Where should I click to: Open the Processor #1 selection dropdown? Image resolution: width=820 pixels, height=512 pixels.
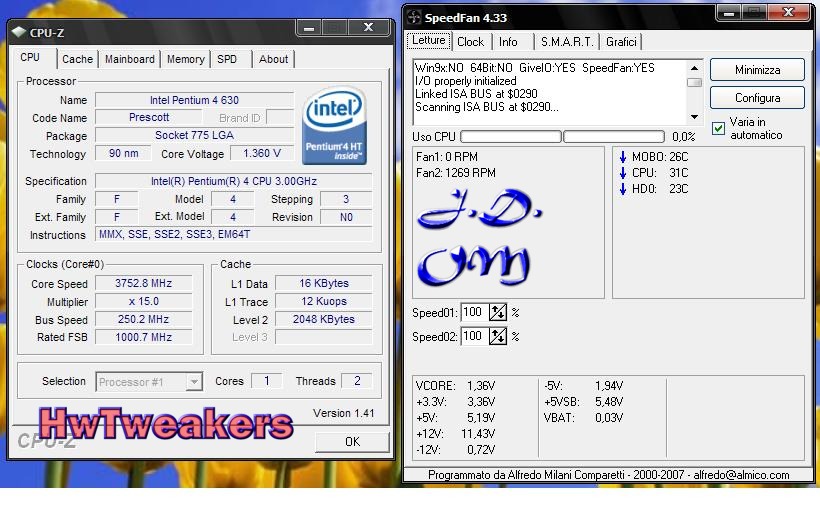click(194, 382)
